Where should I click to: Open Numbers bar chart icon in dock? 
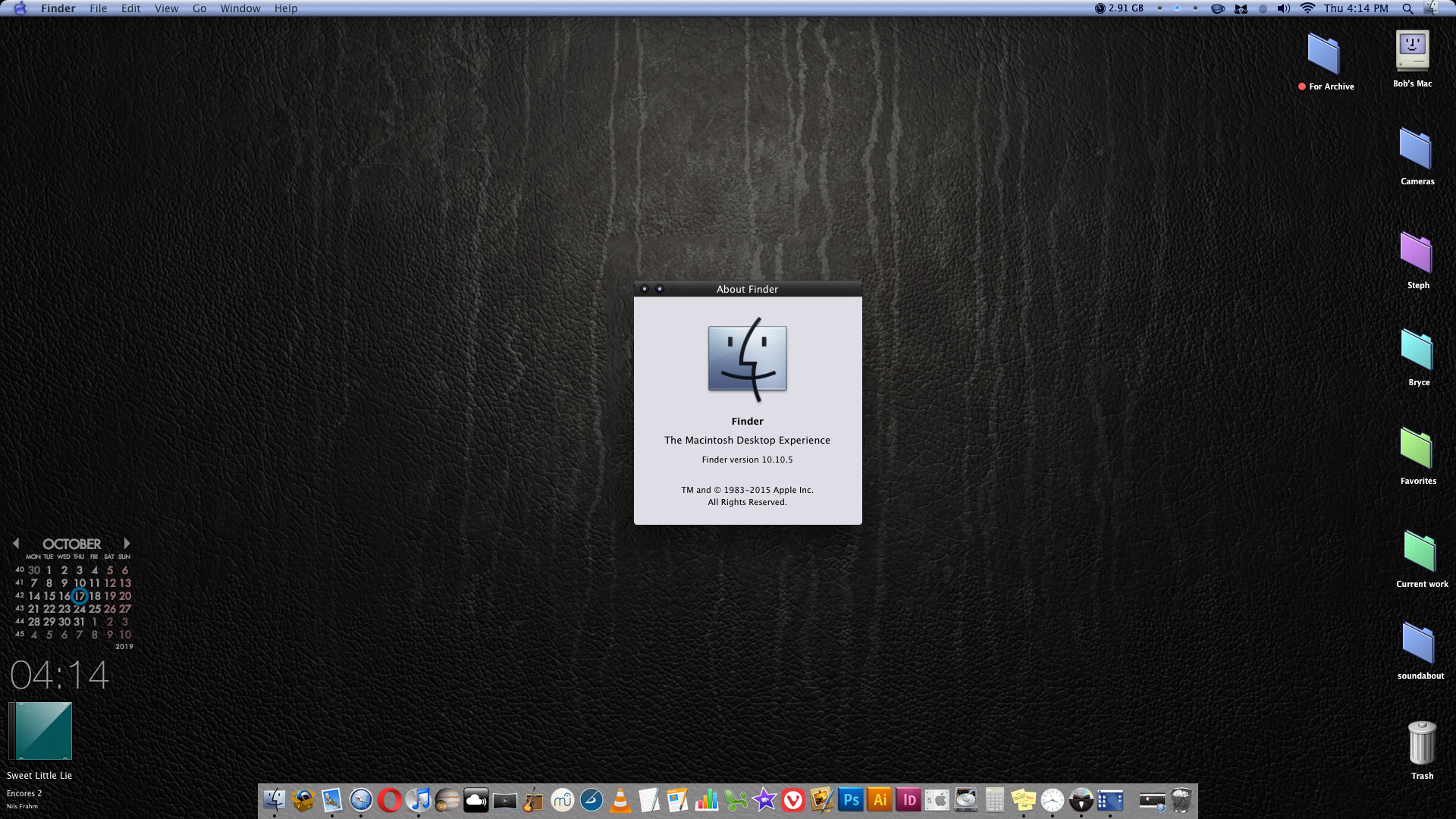coord(706,800)
